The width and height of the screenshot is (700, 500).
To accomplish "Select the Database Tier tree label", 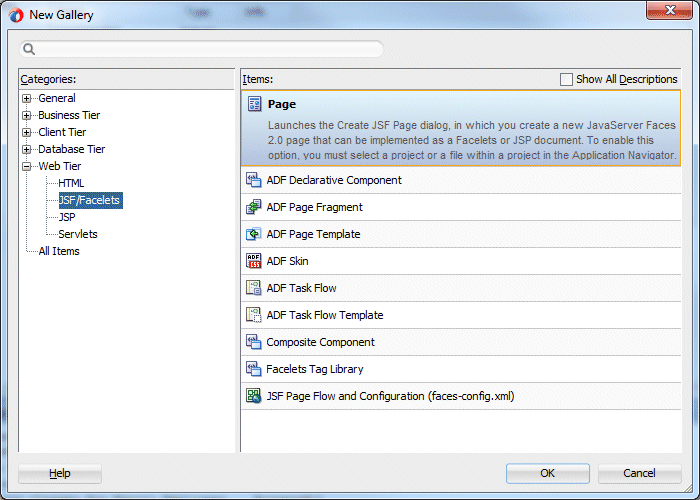I will pyautogui.click(x=71, y=149).
